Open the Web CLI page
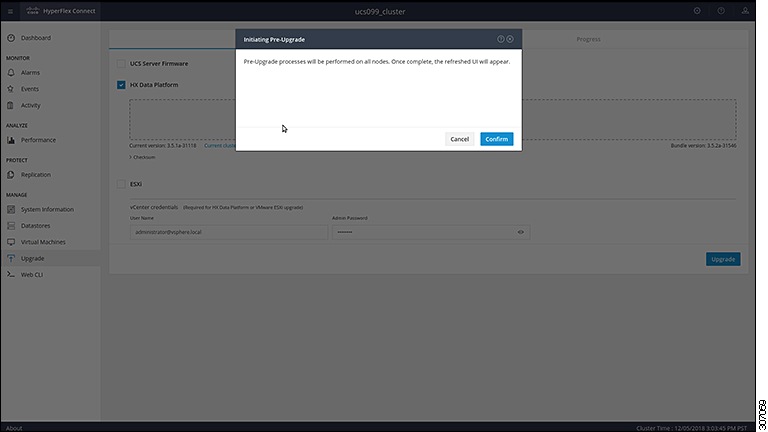Image resolution: width=768 pixels, height=432 pixels. (x=32, y=275)
